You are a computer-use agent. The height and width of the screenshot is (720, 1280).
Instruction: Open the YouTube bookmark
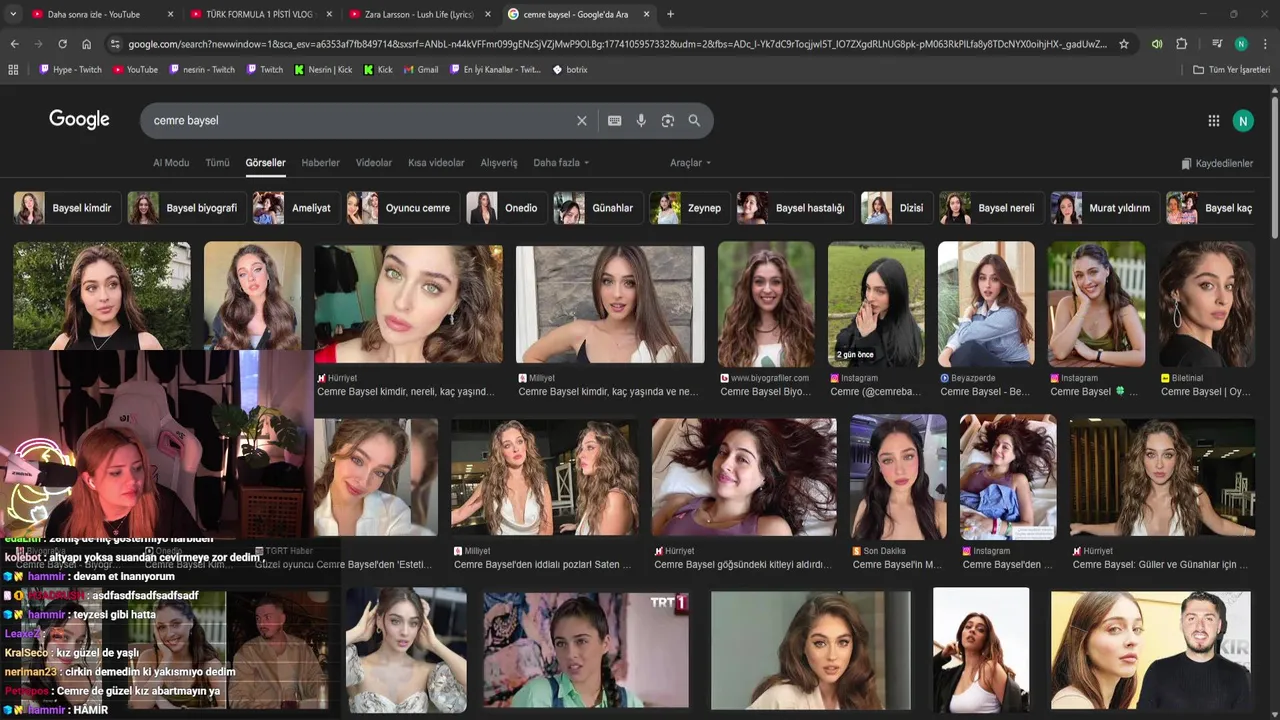click(x=135, y=70)
